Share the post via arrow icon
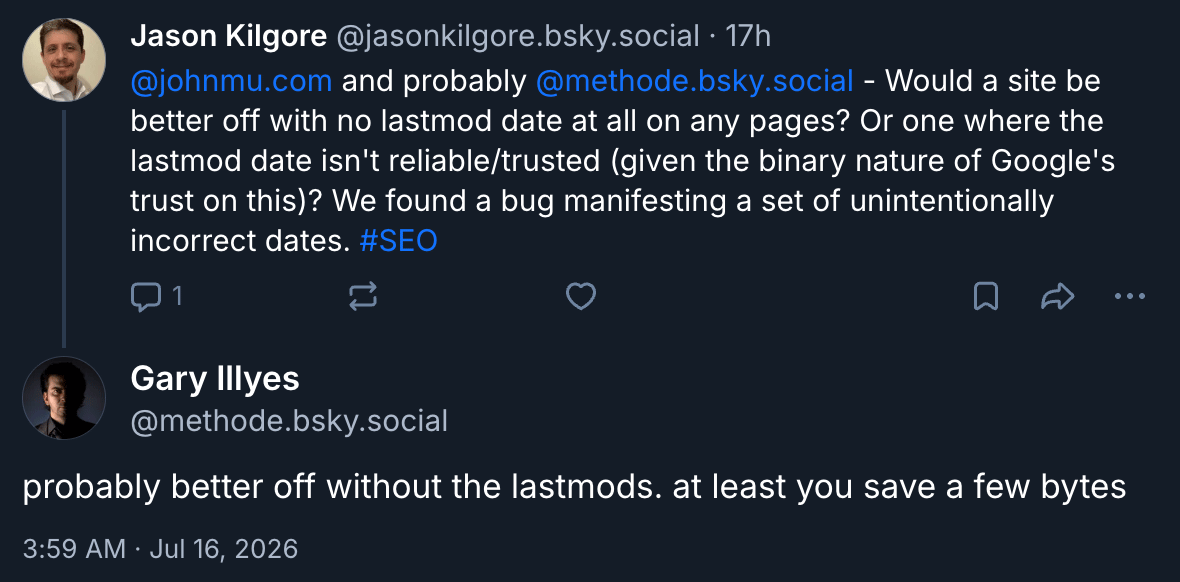Image resolution: width=1180 pixels, height=582 pixels. 1057,297
